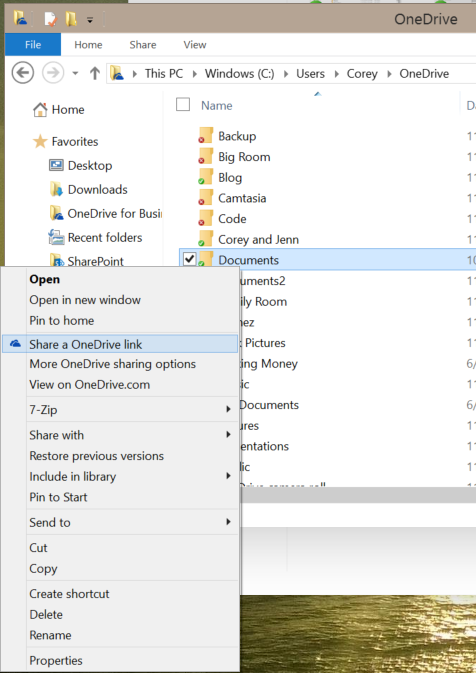Open Recent folders in navigation pane
The image size is (476, 673).
click(x=105, y=237)
